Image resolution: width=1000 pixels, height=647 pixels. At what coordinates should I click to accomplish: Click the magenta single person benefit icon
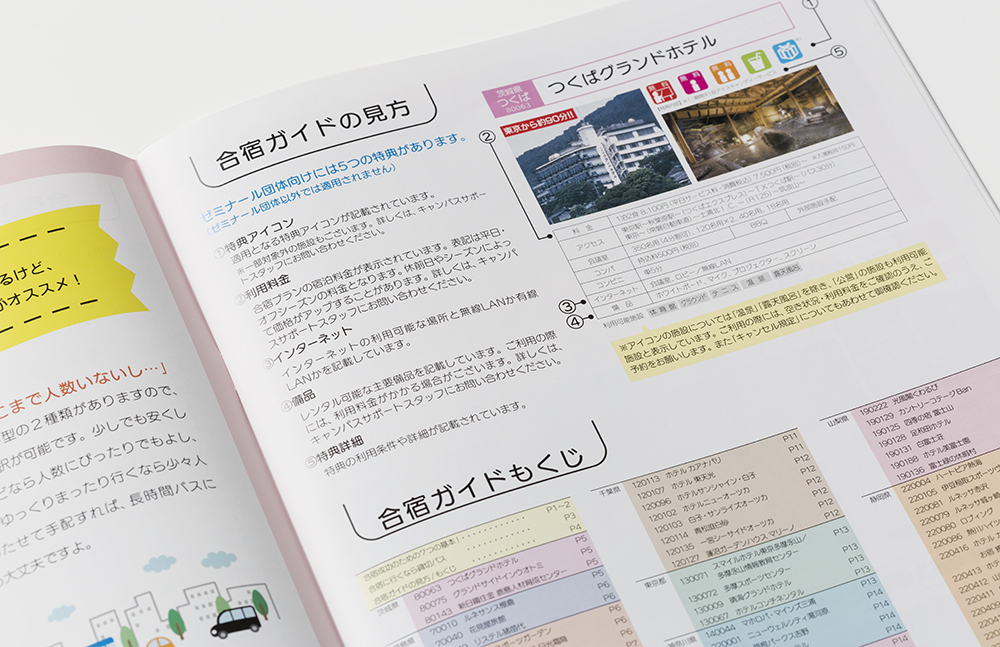pyautogui.click(x=693, y=82)
